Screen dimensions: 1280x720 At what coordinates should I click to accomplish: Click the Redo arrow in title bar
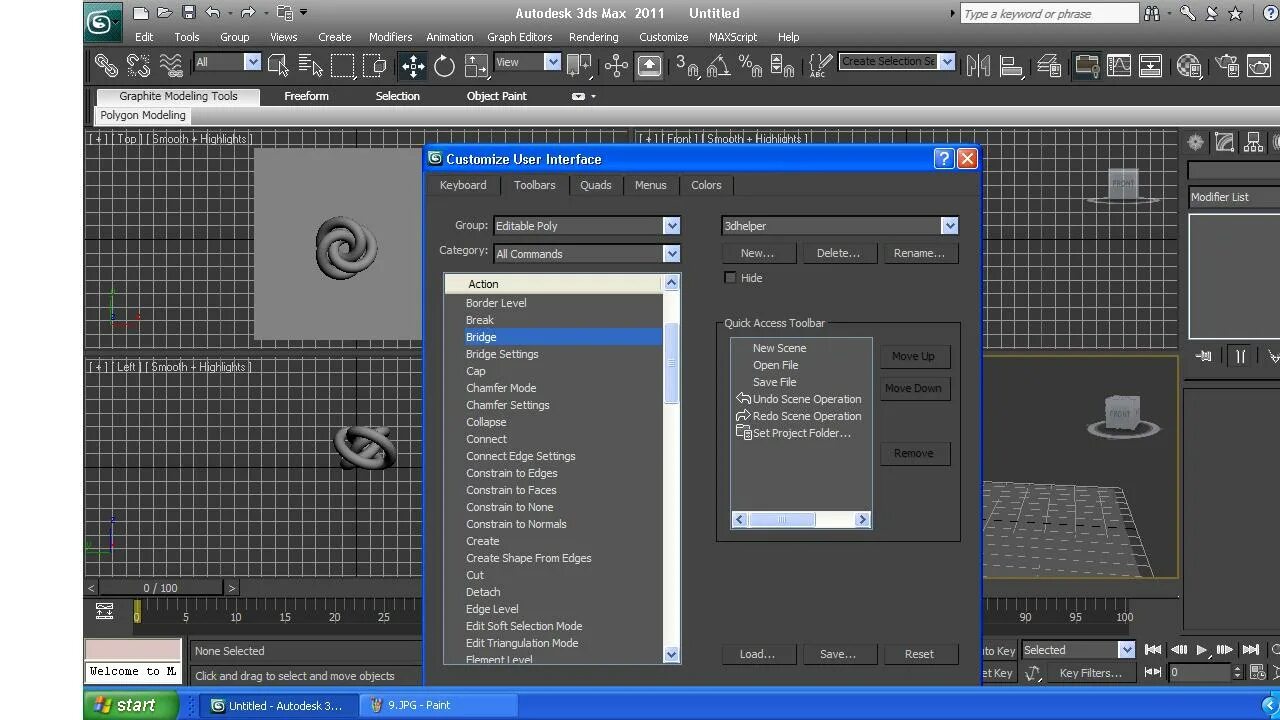click(x=247, y=13)
